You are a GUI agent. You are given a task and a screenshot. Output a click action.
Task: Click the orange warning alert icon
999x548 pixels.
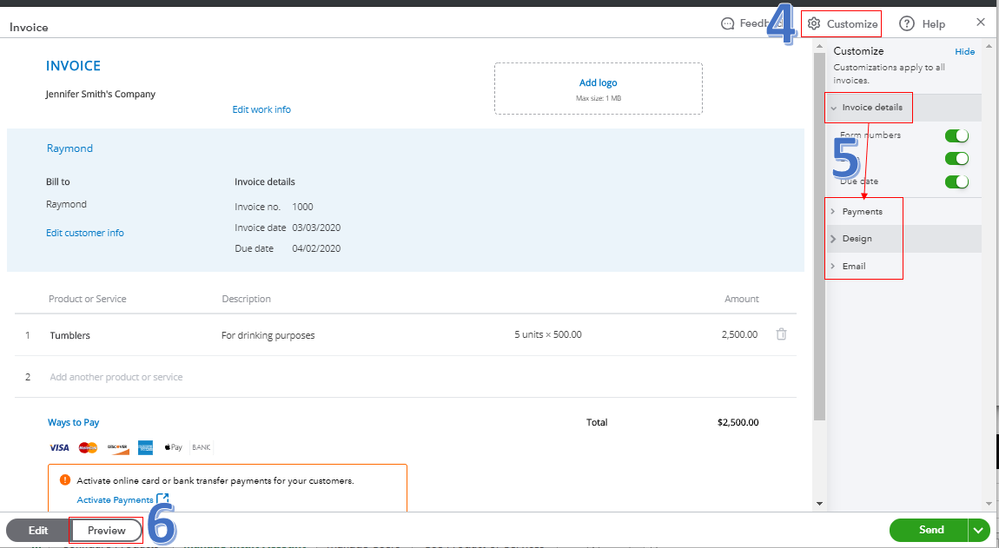click(65, 480)
